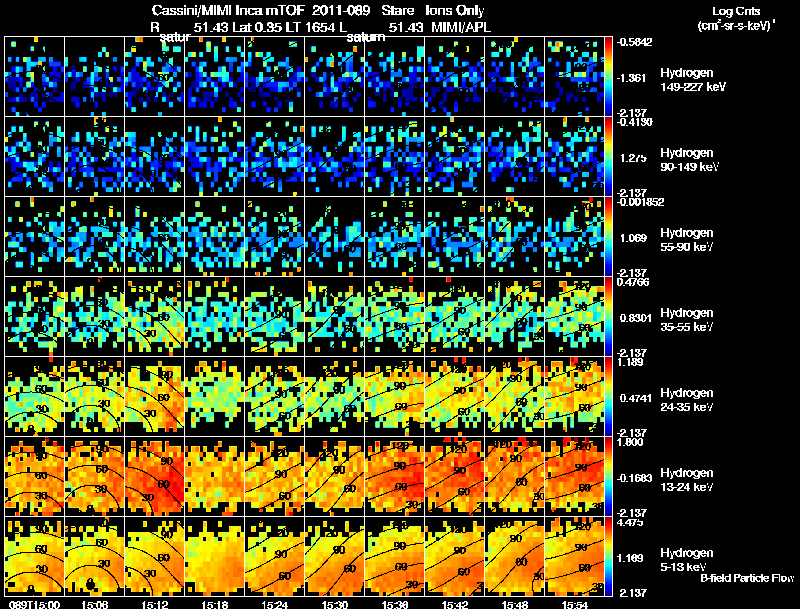Select the 55-90 keV image panel at 15:30
Screen dimensions: 800x609
tap(335, 236)
